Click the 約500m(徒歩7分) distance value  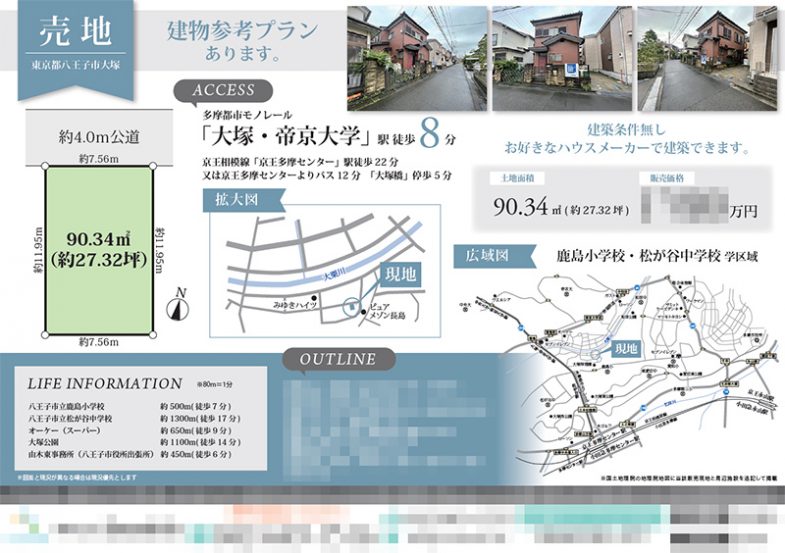coord(196,406)
